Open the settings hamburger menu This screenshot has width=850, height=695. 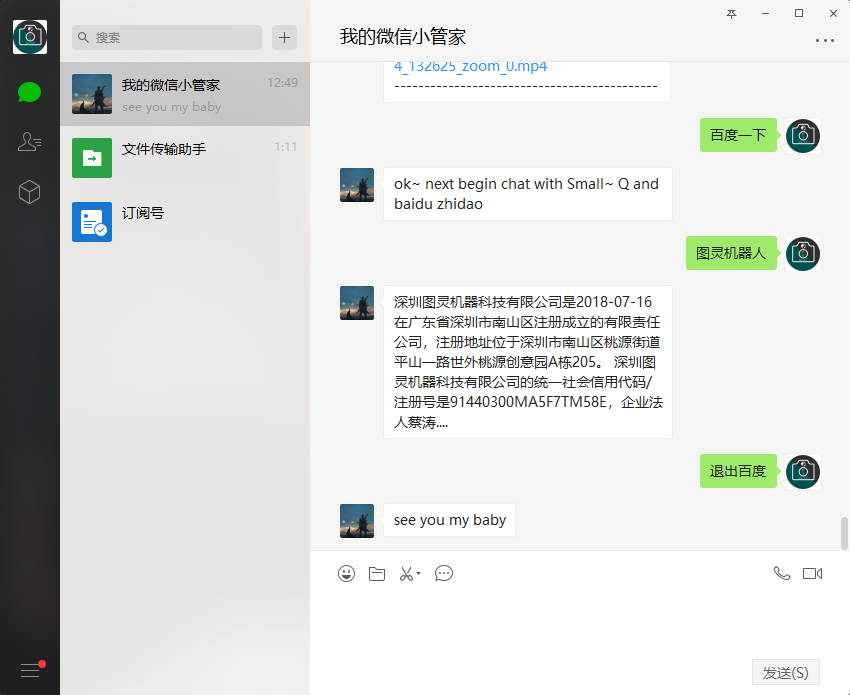[x=30, y=670]
